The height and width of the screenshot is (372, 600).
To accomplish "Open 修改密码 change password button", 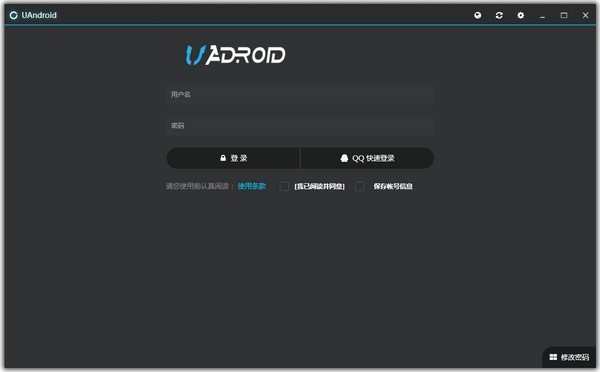I will (569, 357).
